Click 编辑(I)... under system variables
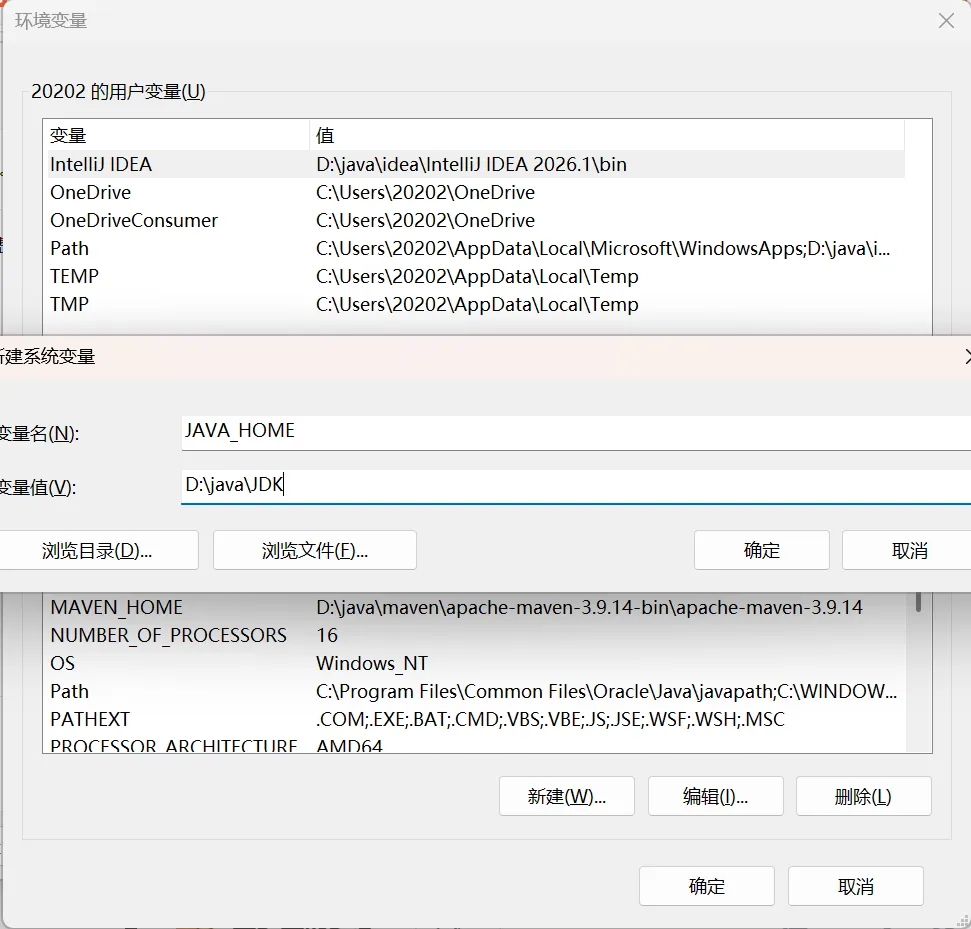This screenshot has height=929, width=971. [x=715, y=796]
